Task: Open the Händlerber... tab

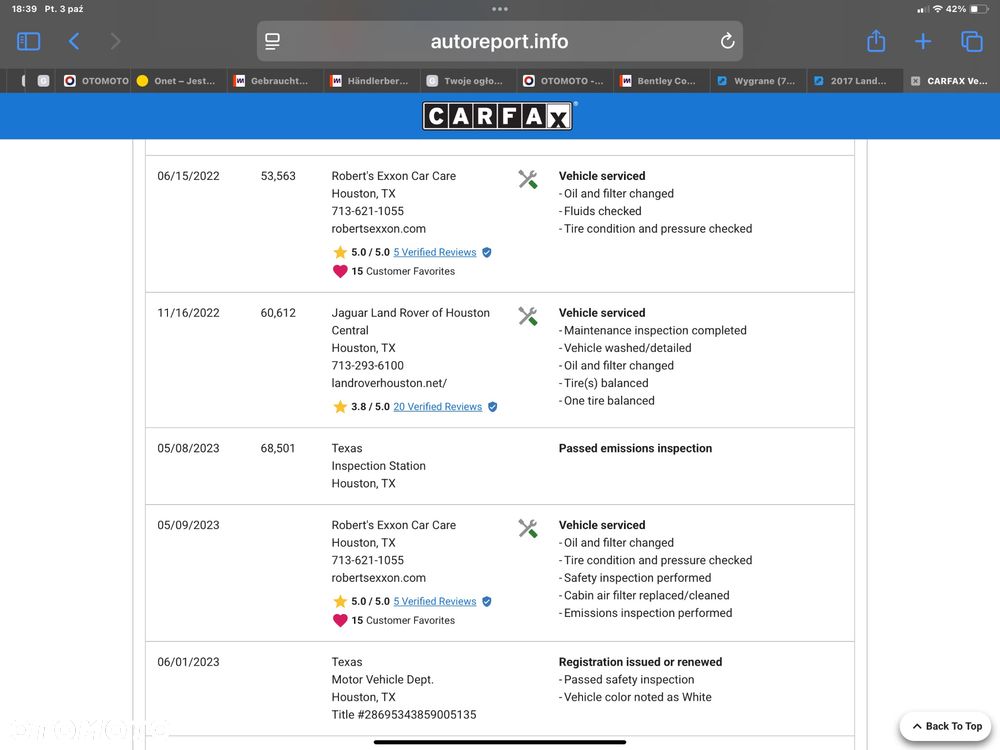Action: tap(371, 81)
